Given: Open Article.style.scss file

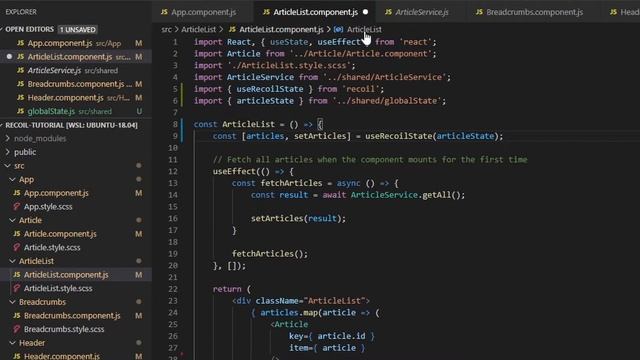Looking at the screenshot, I should 76,247.
